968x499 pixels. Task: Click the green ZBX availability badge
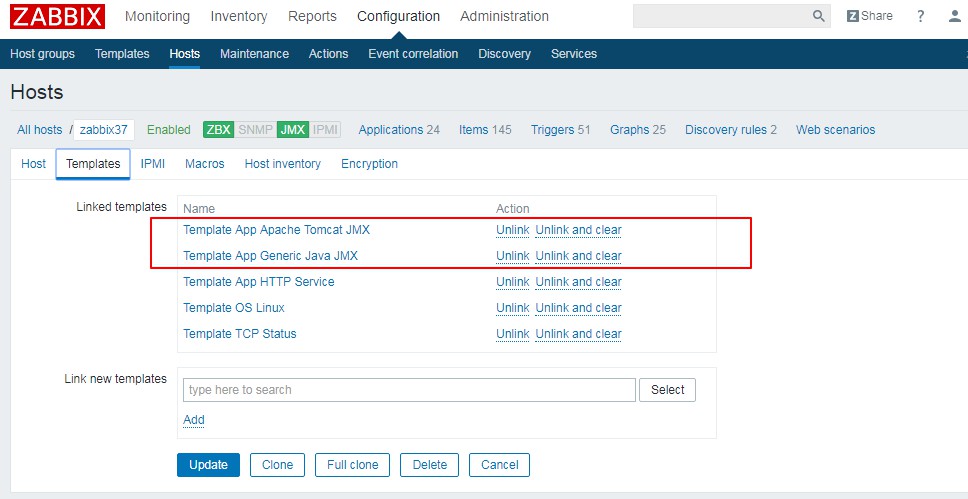point(218,130)
